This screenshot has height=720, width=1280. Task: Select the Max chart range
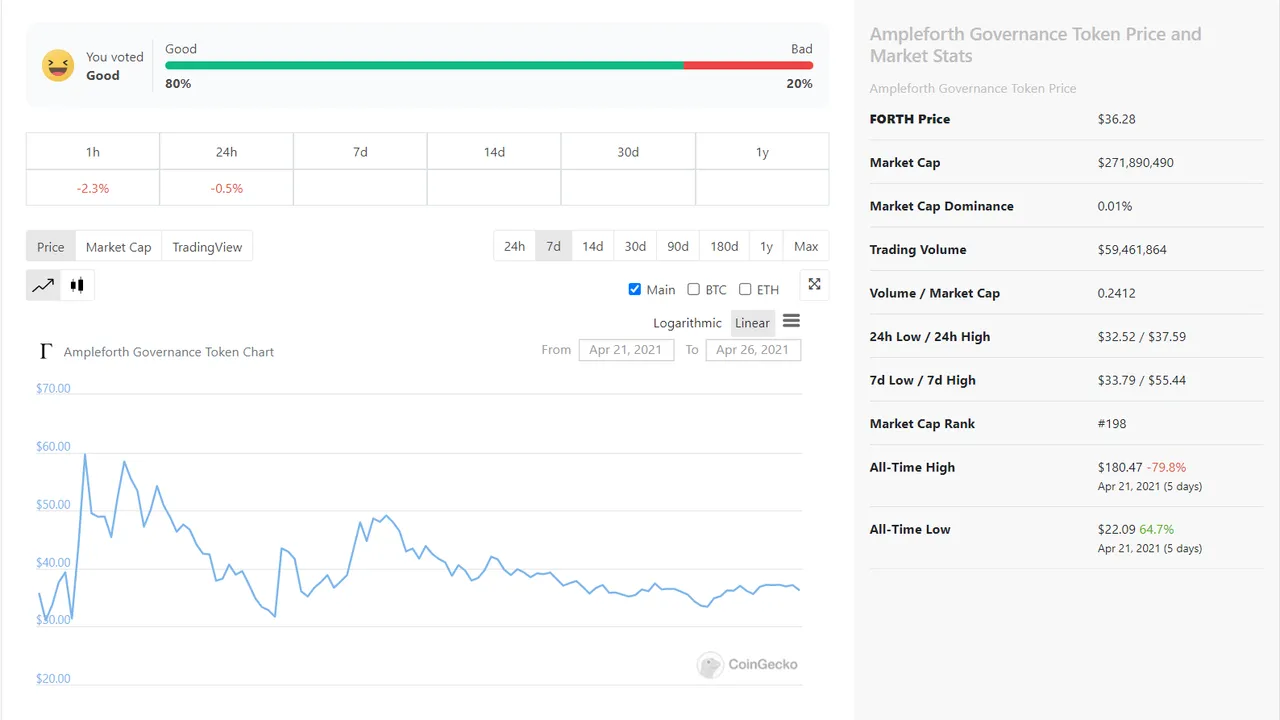click(x=806, y=246)
